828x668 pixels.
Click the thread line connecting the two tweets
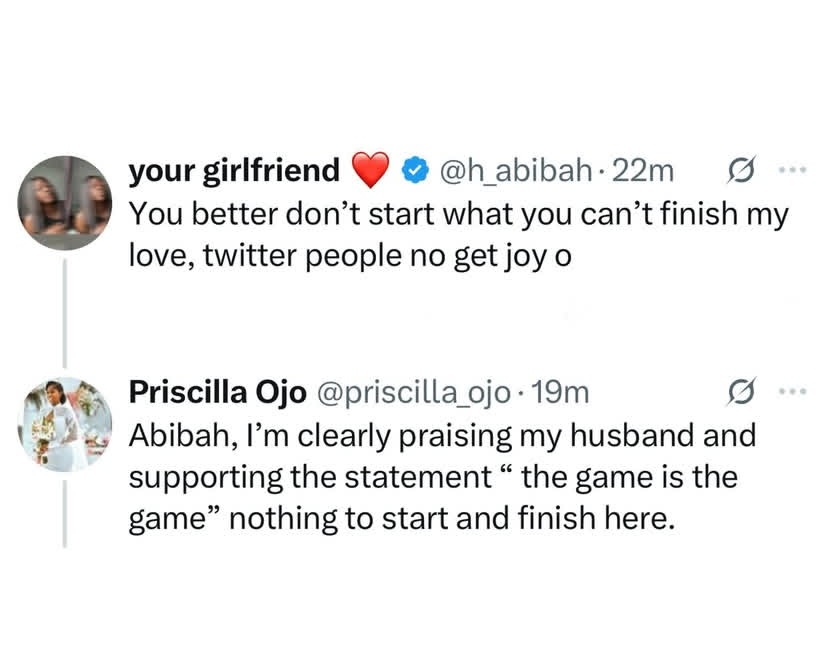click(65, 310)
